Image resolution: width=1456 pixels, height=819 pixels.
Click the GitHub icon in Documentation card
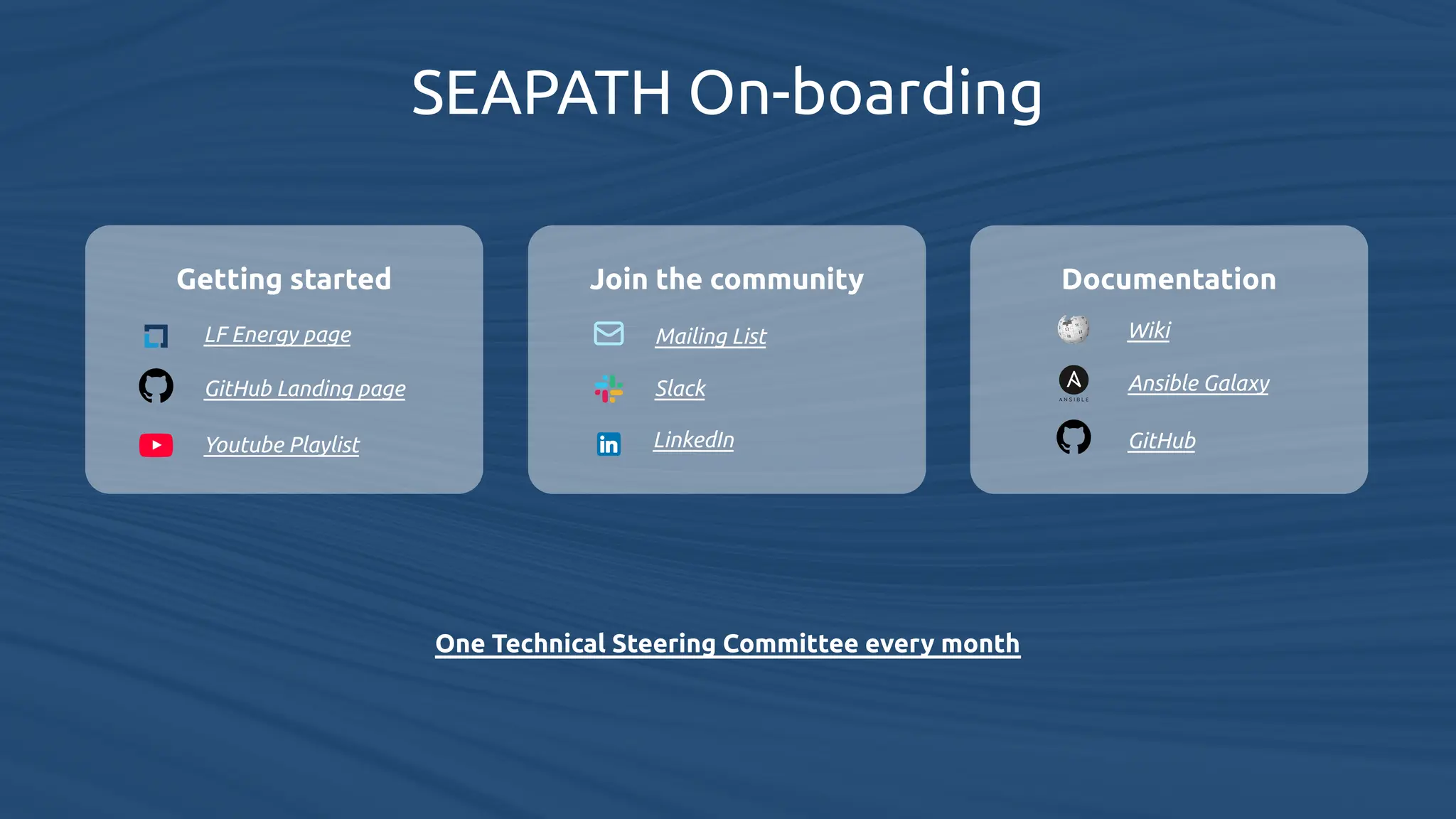tap(1074, 437)
